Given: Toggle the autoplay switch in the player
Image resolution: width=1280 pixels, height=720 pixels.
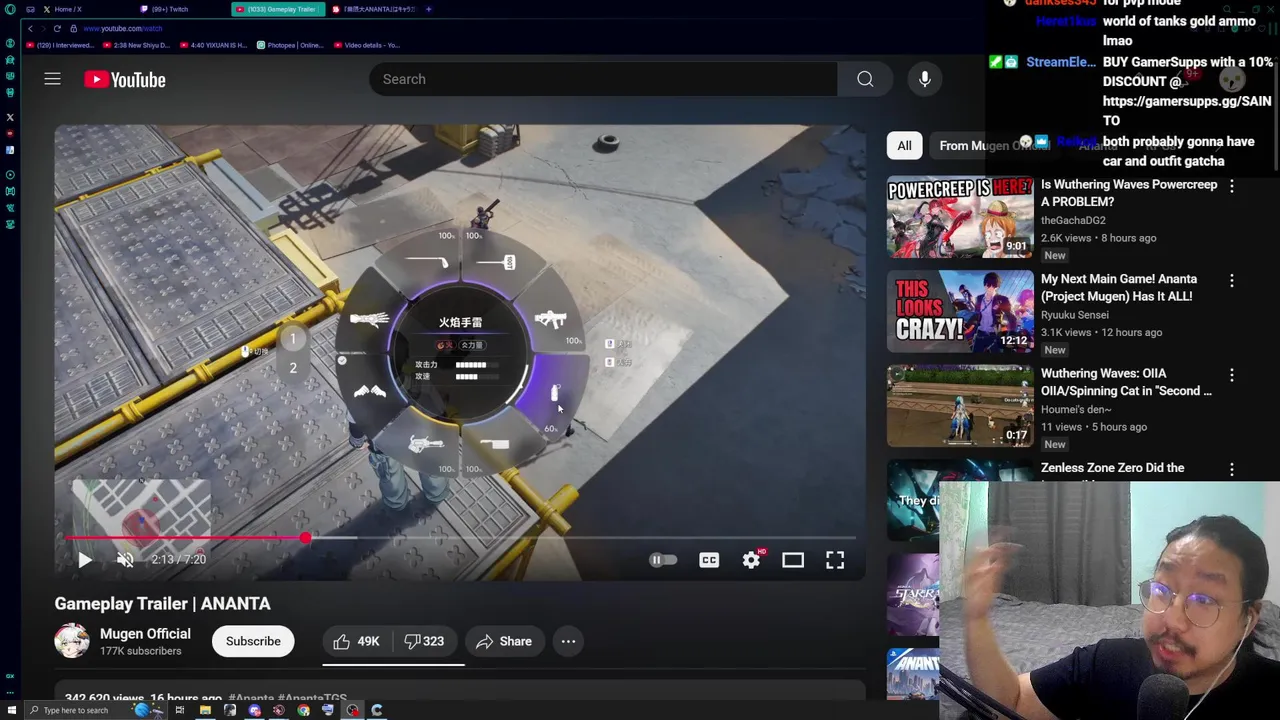Looking at the screenshot, I should pyautogui.click(x=663, y=560).
